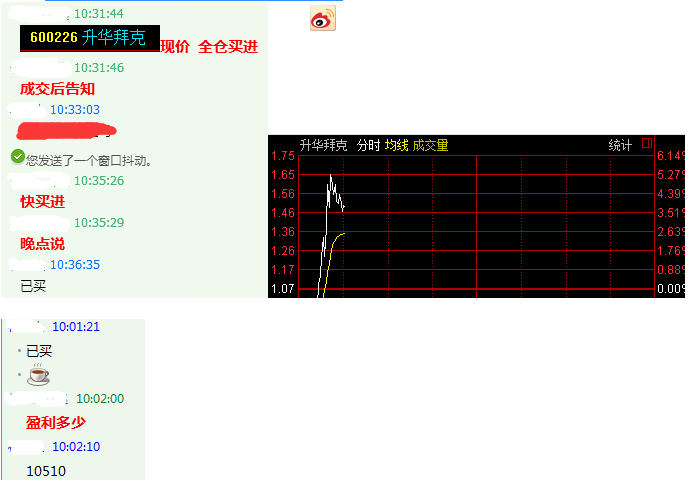
Task: Click the value 10510
Action: click(46, 471)
